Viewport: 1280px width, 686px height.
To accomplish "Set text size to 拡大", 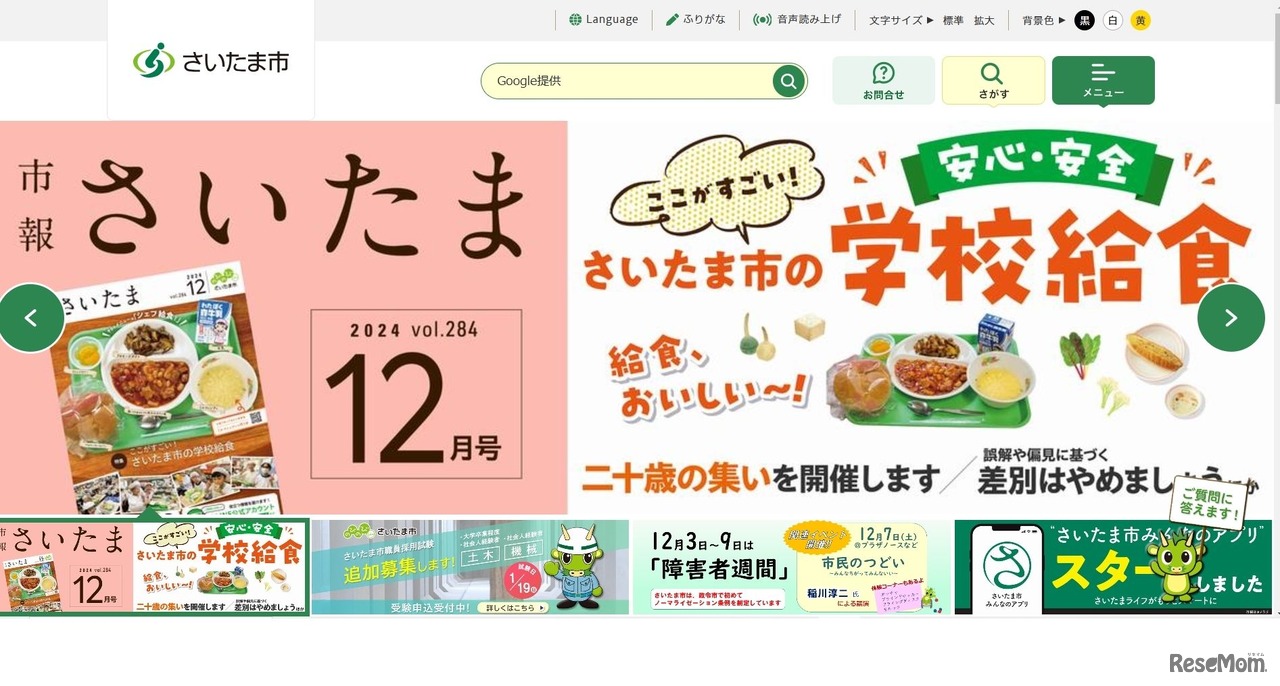I will (984, 20).
